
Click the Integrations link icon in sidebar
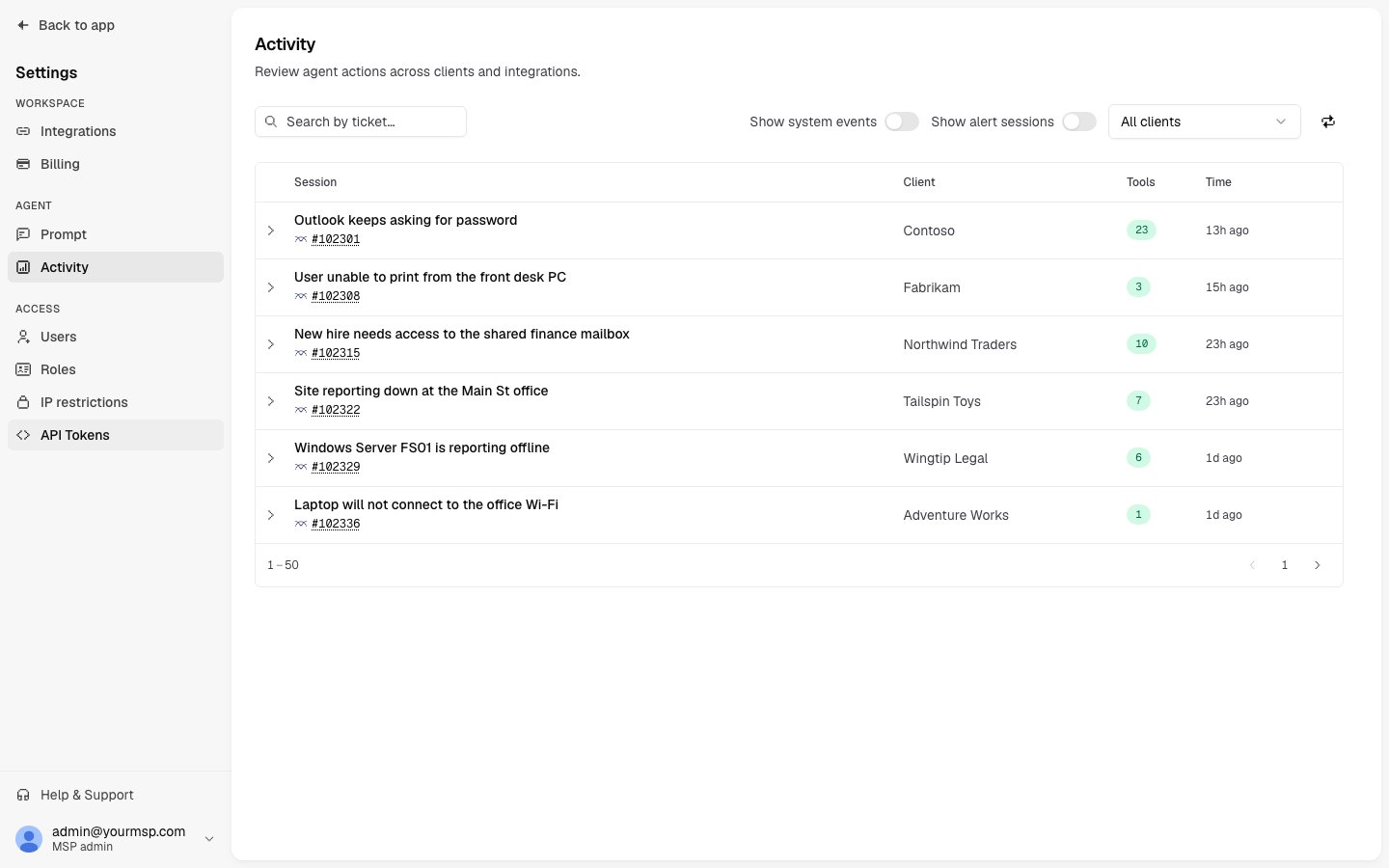[23, 131]
